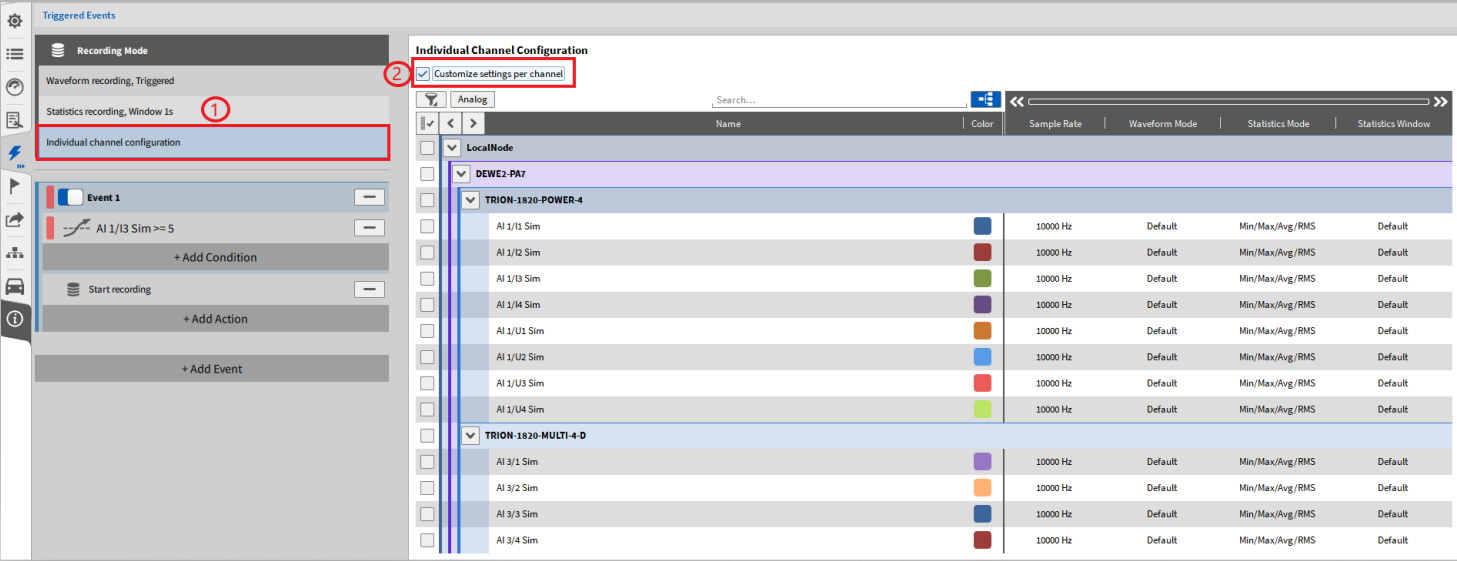This screenshot has height=561, width=1457.
Task: Open the settings gear in the sidebar
Action: [15, 20]
